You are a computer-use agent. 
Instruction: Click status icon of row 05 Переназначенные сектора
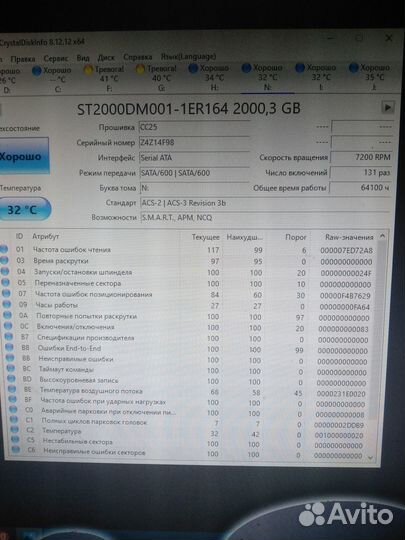pos(6,282)
